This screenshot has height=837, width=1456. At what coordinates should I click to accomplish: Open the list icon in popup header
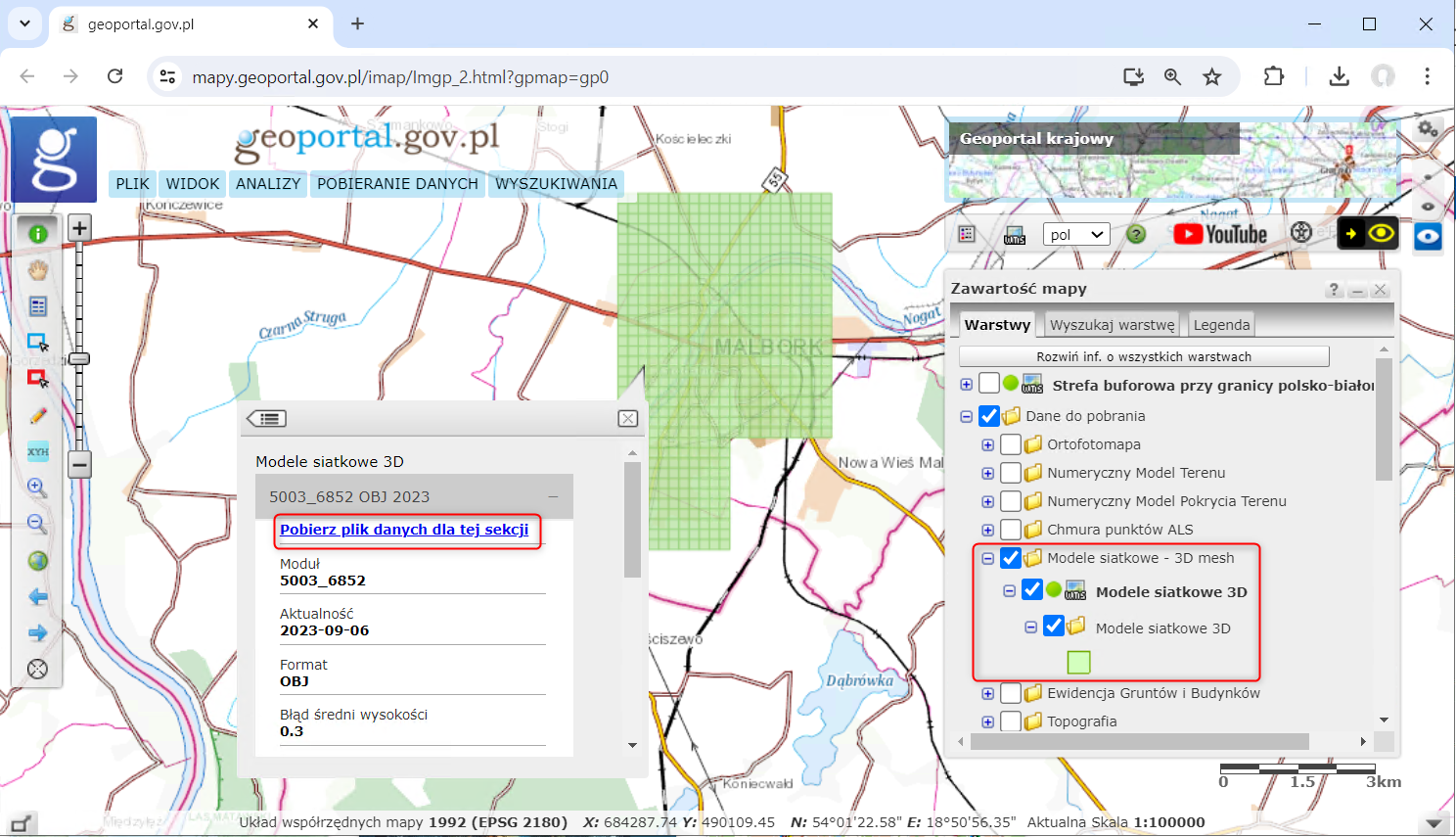click(266, 419)
